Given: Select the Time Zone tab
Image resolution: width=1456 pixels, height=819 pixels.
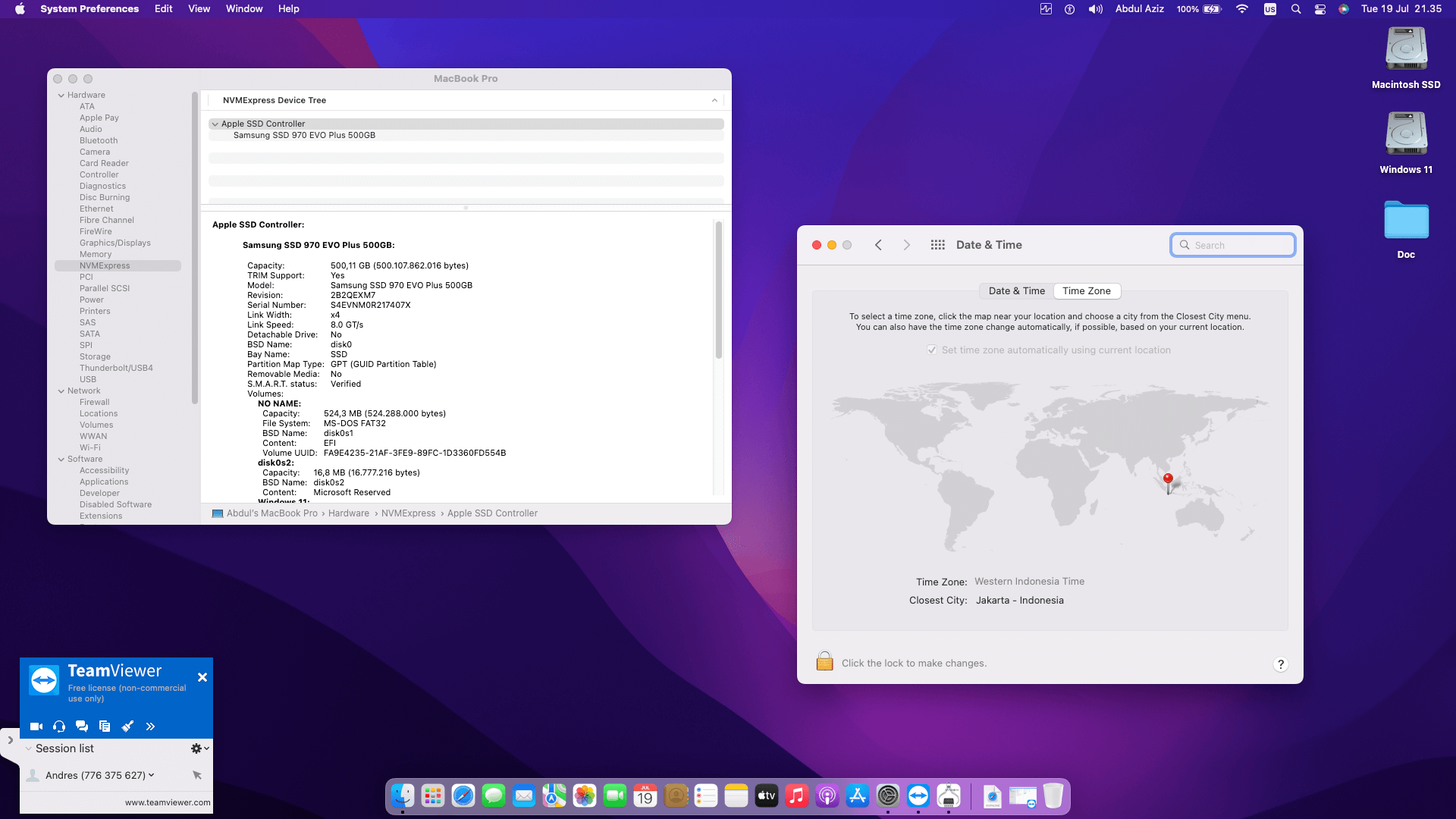Looking at the screenshot, I should 1086,291.
